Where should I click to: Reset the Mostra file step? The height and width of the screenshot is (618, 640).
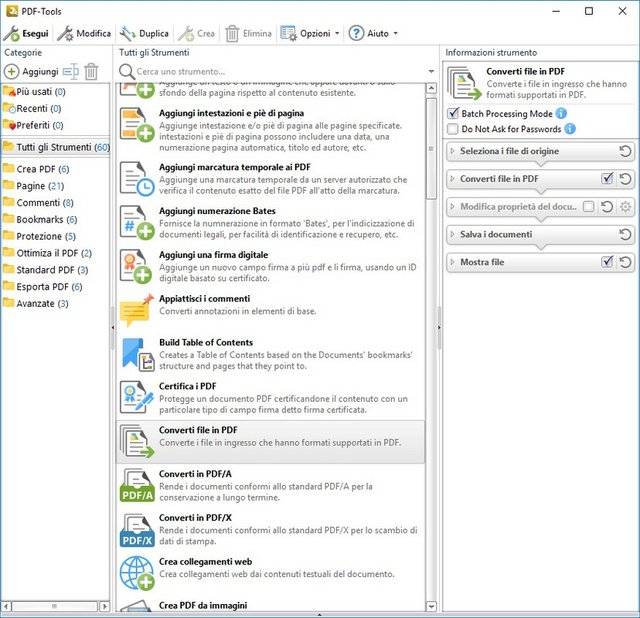[x=625, y=262]
